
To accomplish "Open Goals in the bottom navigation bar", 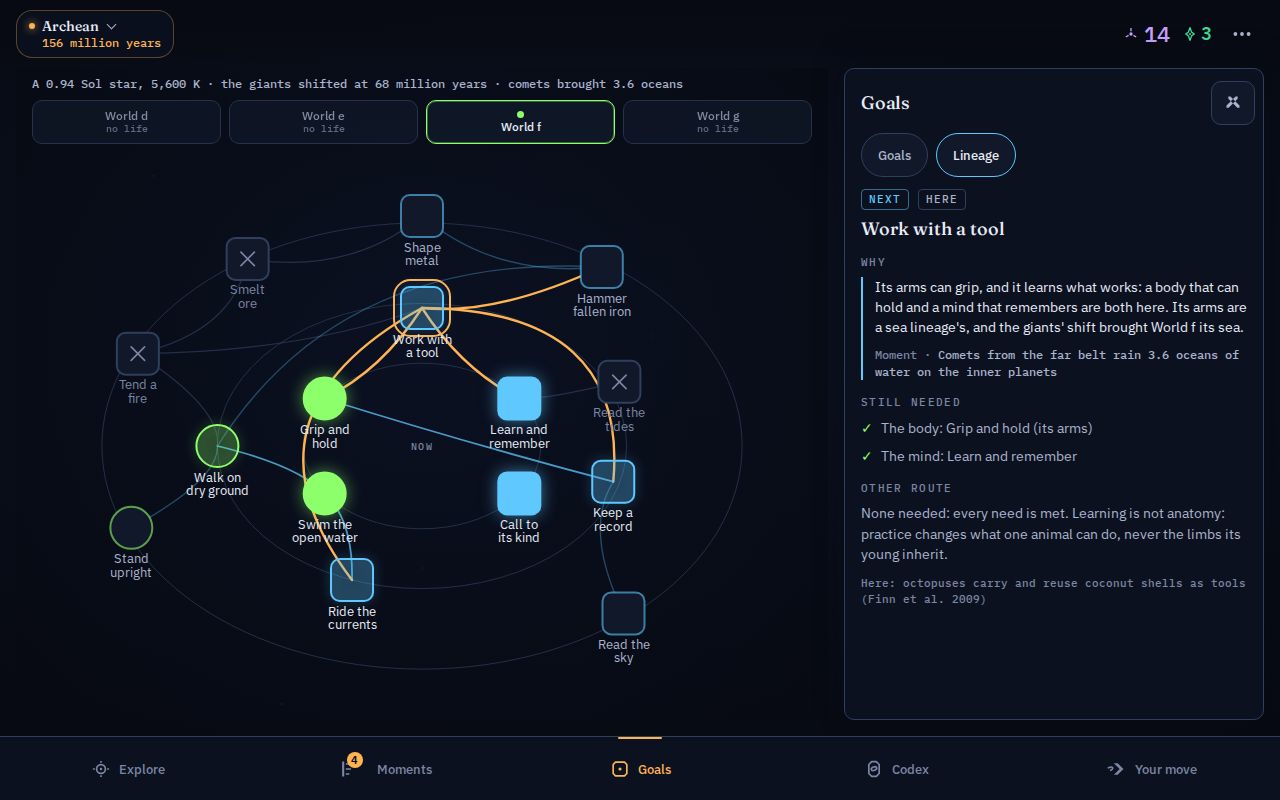I will click(641, 769).
